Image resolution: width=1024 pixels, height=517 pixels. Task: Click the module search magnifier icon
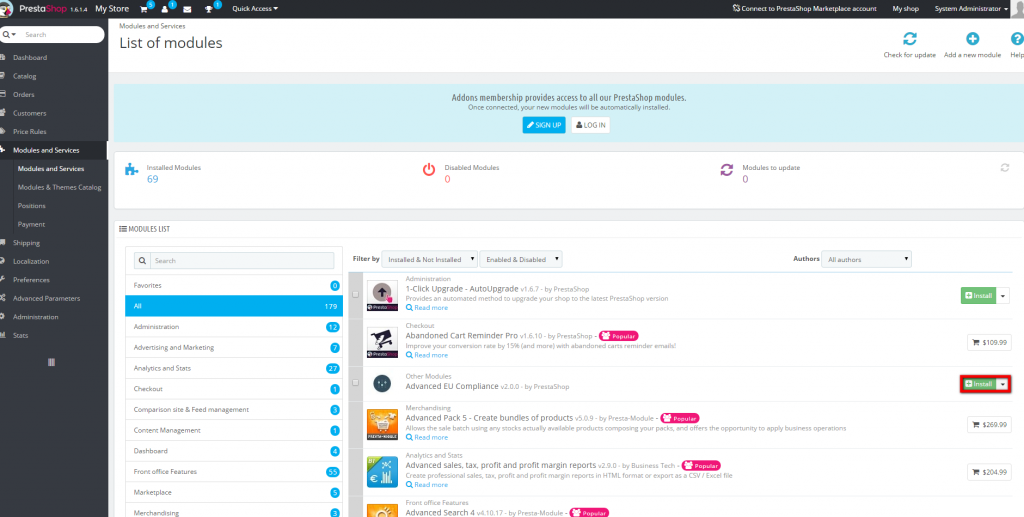[x=142, y=260]
